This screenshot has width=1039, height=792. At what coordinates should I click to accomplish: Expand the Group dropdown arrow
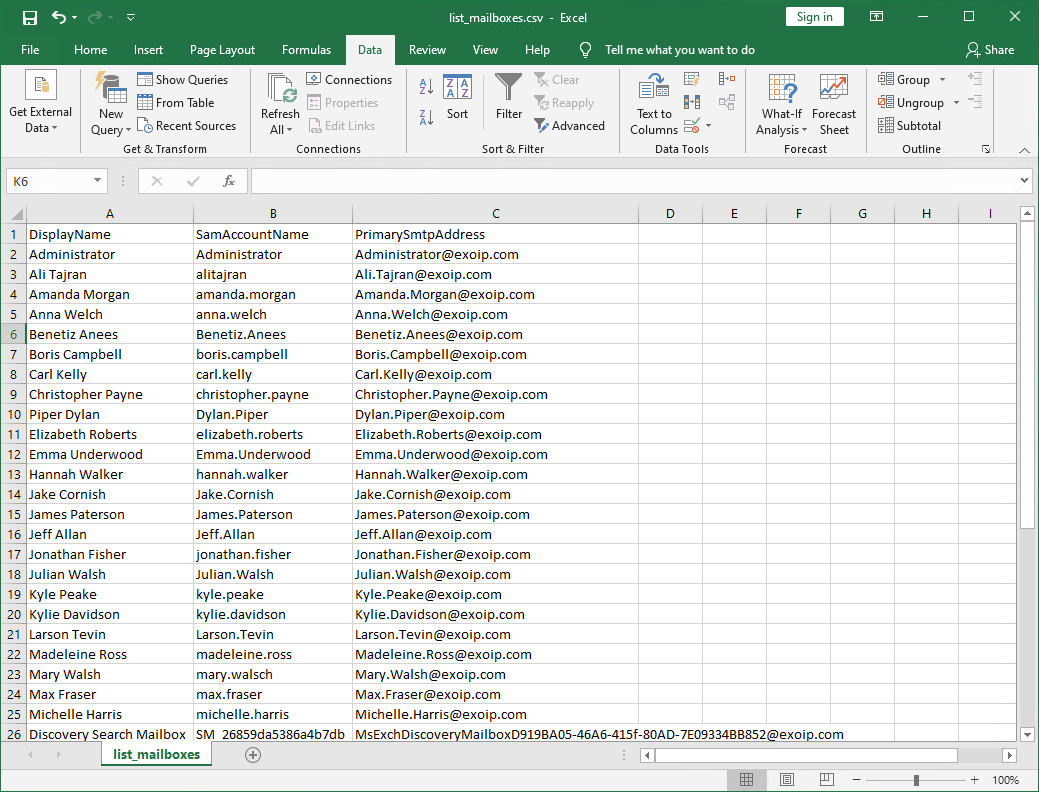click(x=942, y=80)
